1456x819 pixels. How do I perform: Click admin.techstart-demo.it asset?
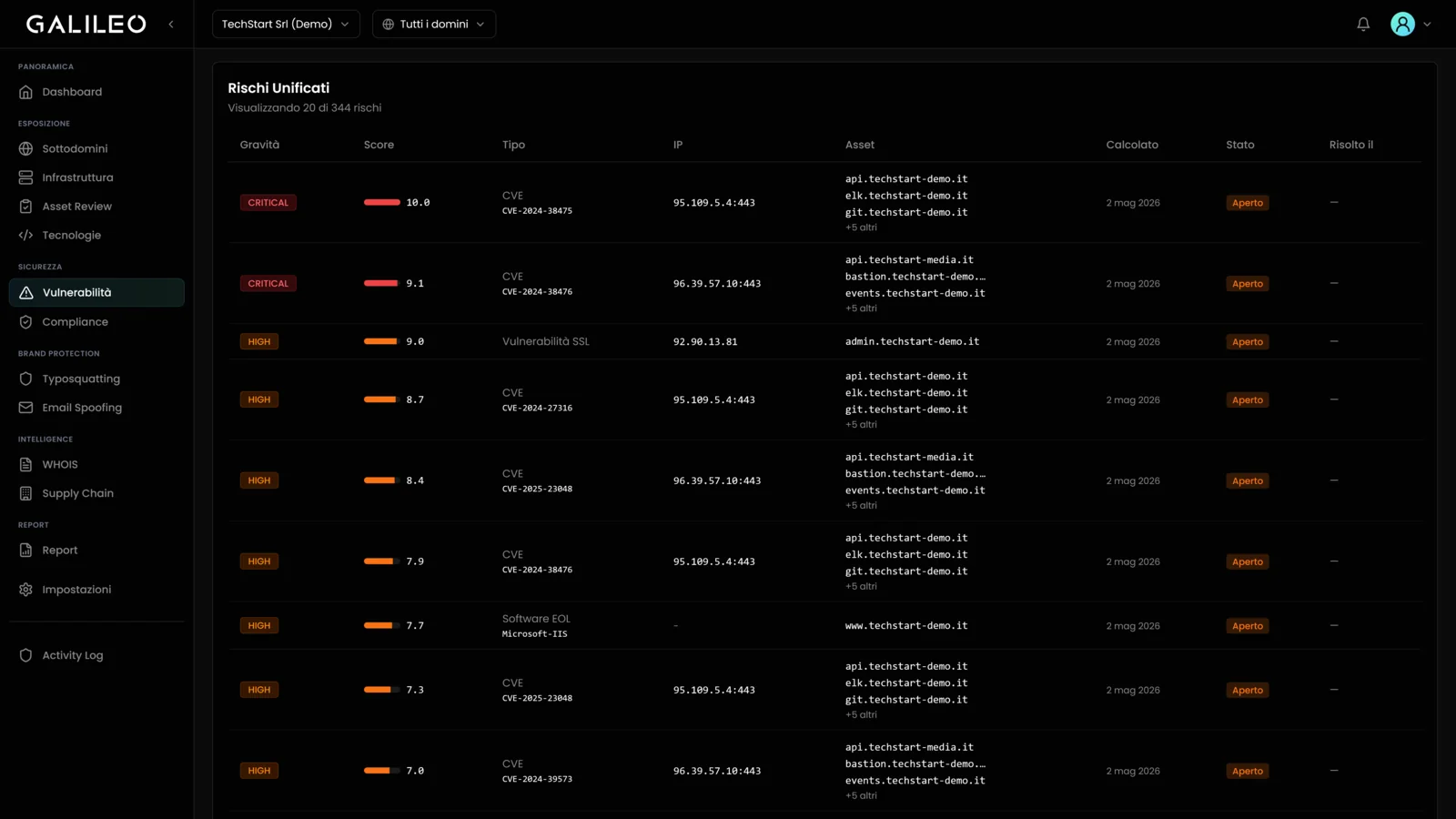pos(912,341)
